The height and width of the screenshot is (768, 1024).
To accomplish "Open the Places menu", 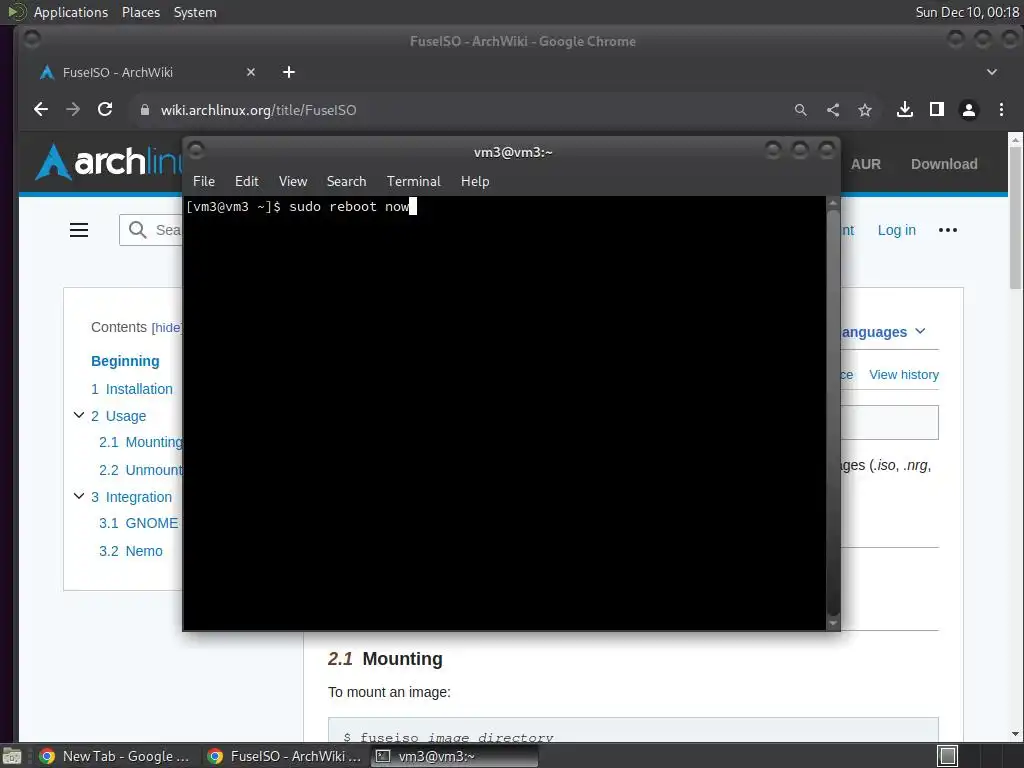I will point(140,12).
